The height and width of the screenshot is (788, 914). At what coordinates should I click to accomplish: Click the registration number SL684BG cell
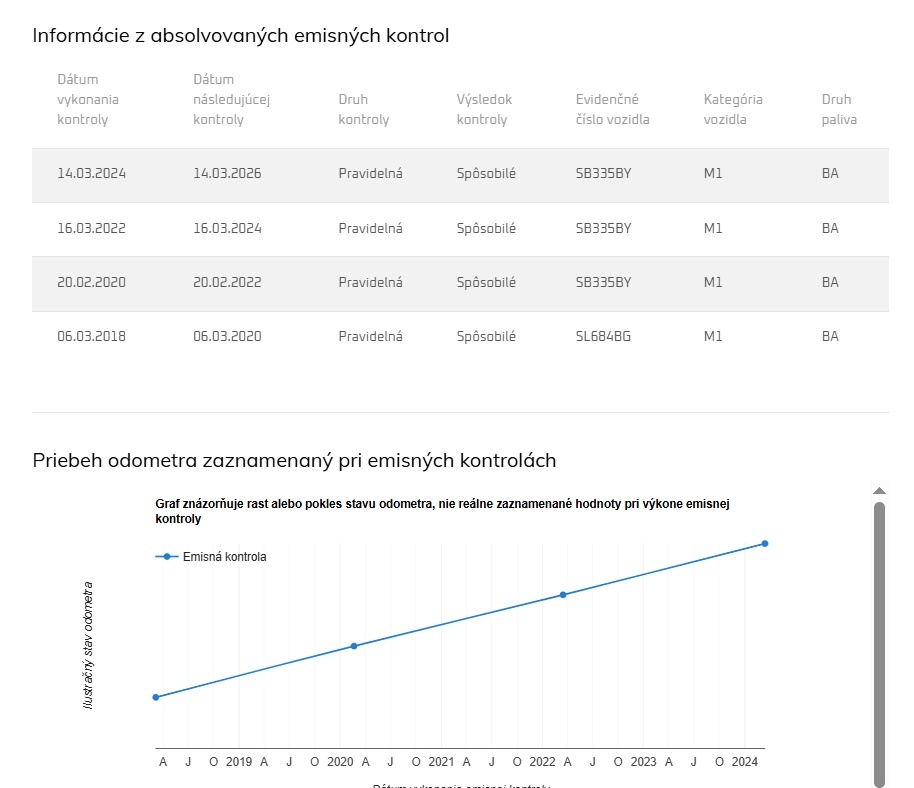point(603,336)
